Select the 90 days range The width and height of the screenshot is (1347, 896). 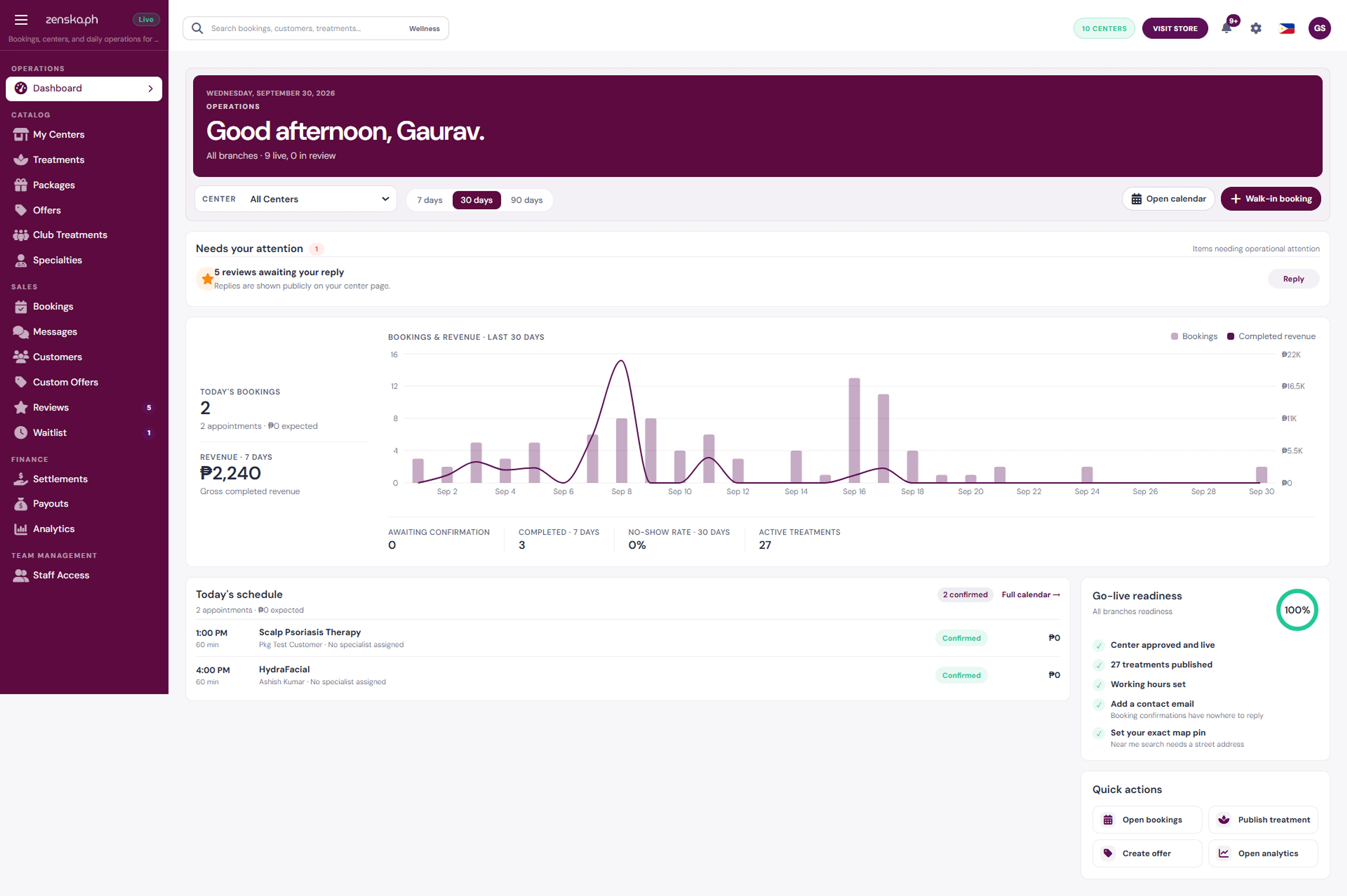point(527,200)
